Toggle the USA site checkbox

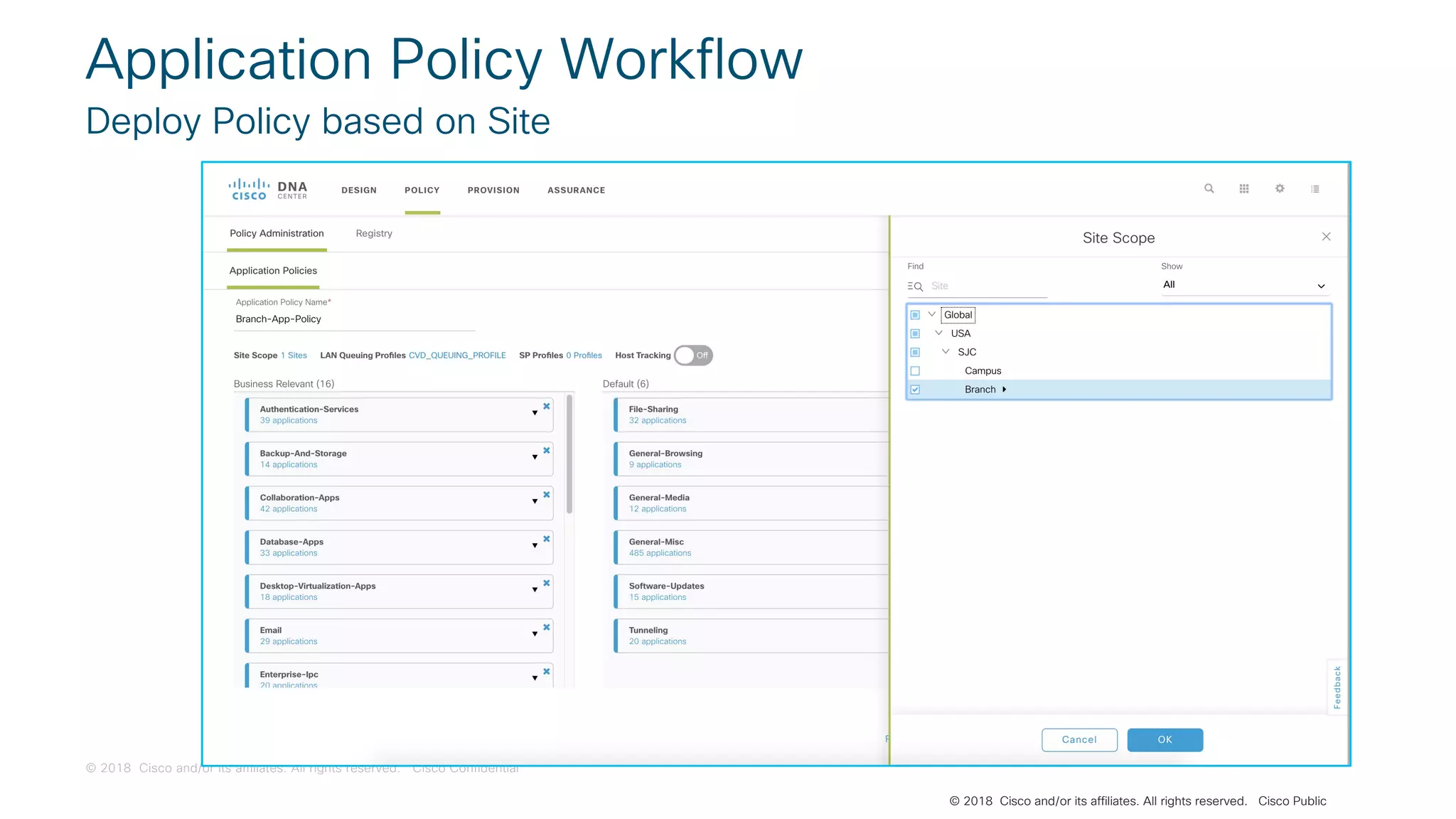(x=915, y=333)
